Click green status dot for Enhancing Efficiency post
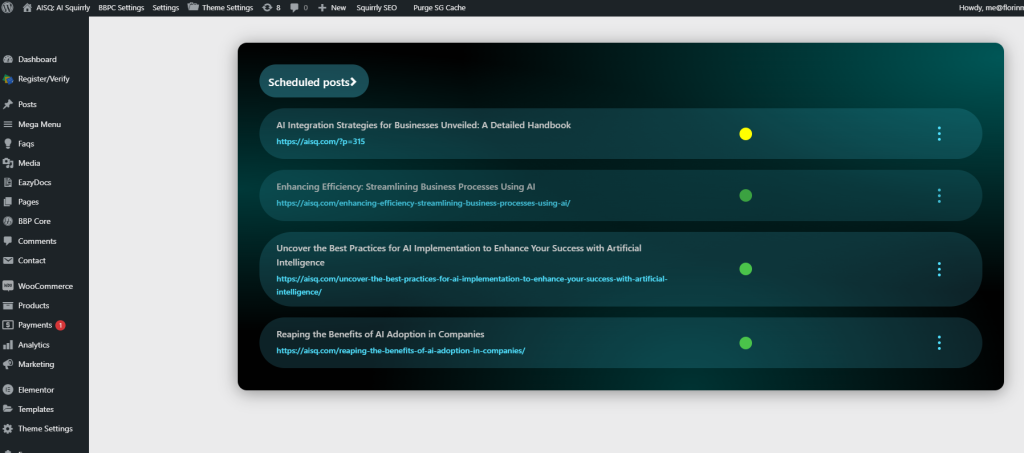 [745, 195]
